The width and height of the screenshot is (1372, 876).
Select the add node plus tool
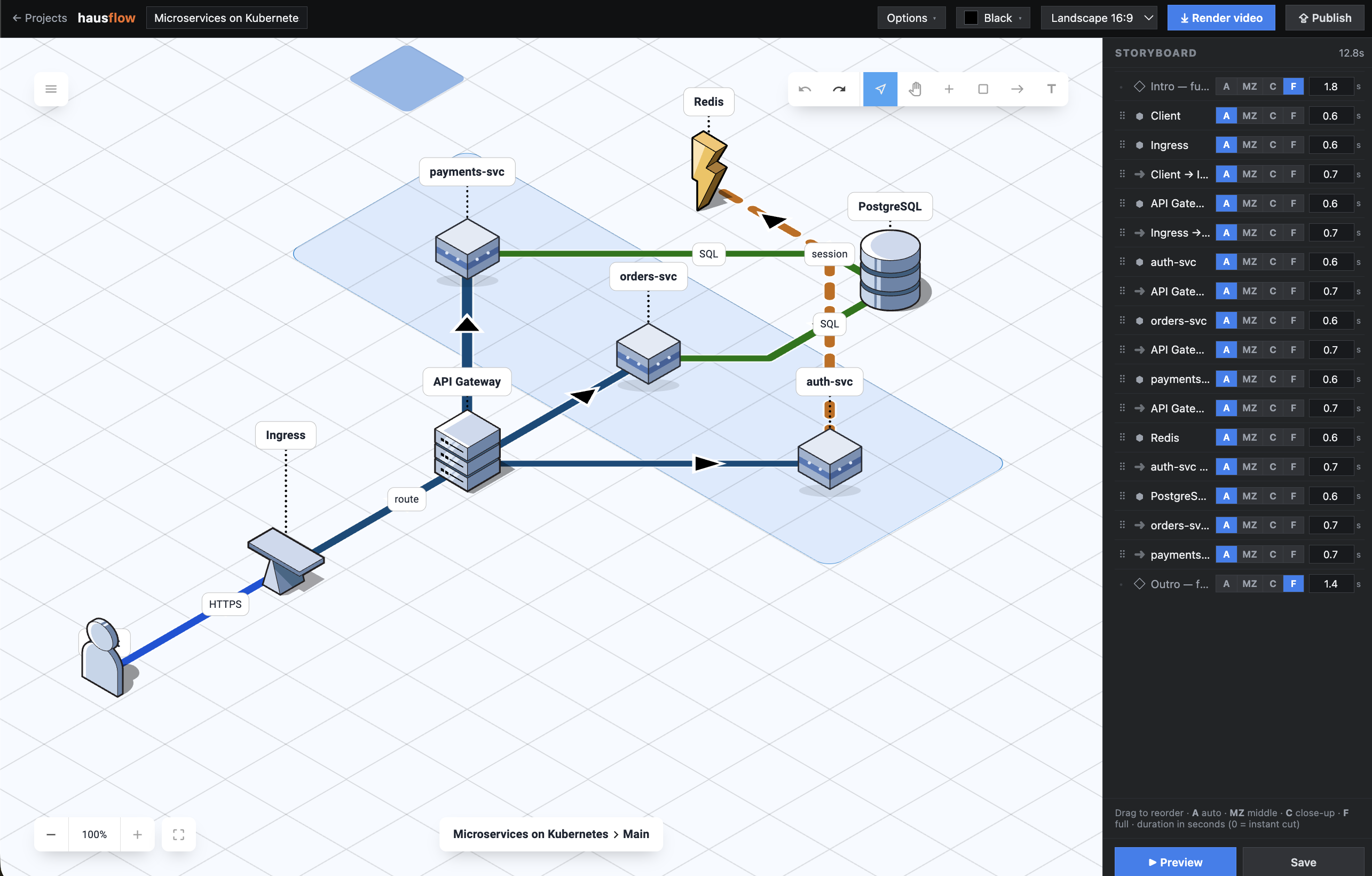[x=949, y=89]
